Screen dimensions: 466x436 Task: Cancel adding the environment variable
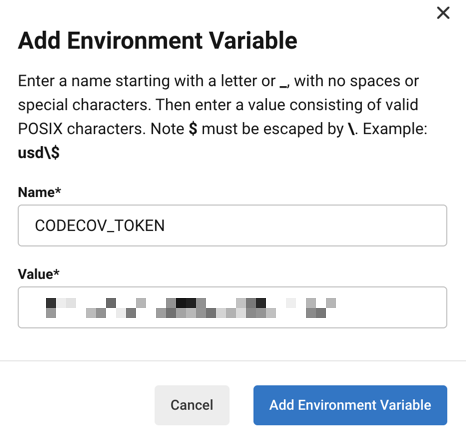192,405
